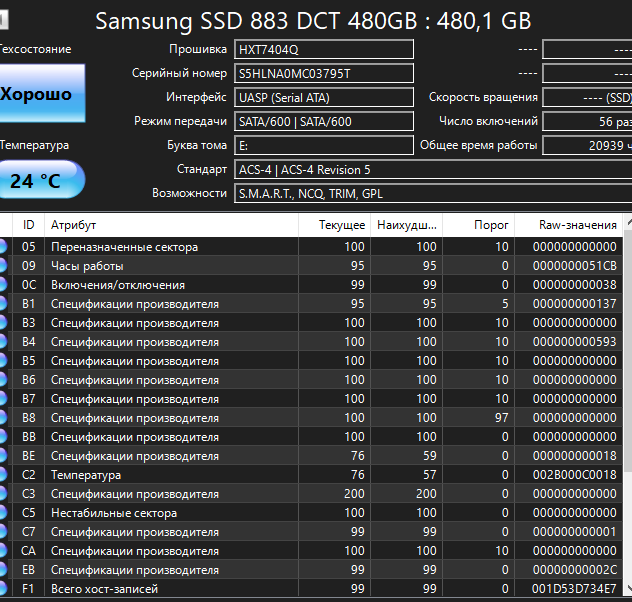Click the status orb for attribute C5
The height and width of the screenshot is (602, 632).
[x=2, y=513]
